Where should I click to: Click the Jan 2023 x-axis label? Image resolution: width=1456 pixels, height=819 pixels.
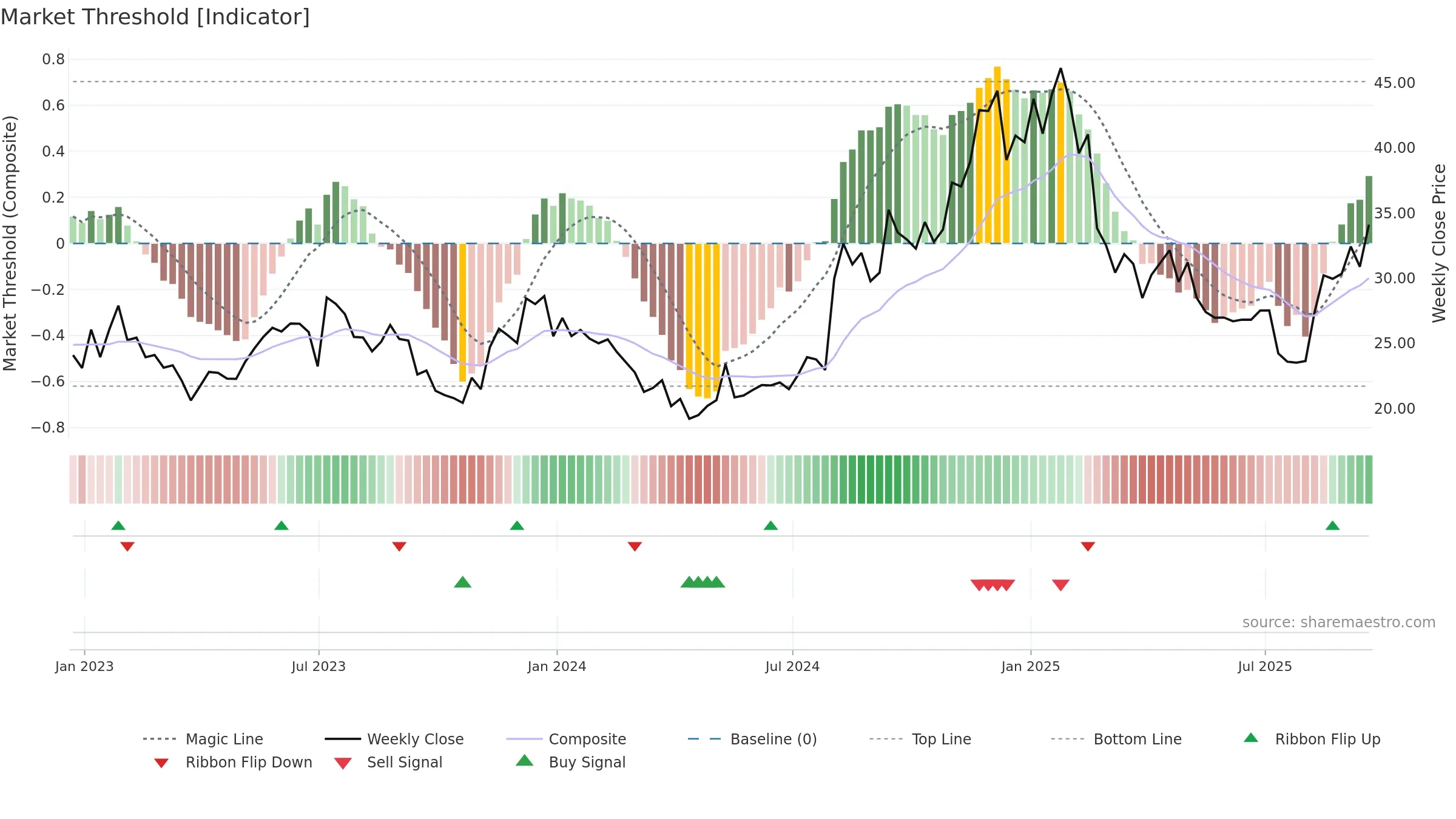(x=84, y=666)
